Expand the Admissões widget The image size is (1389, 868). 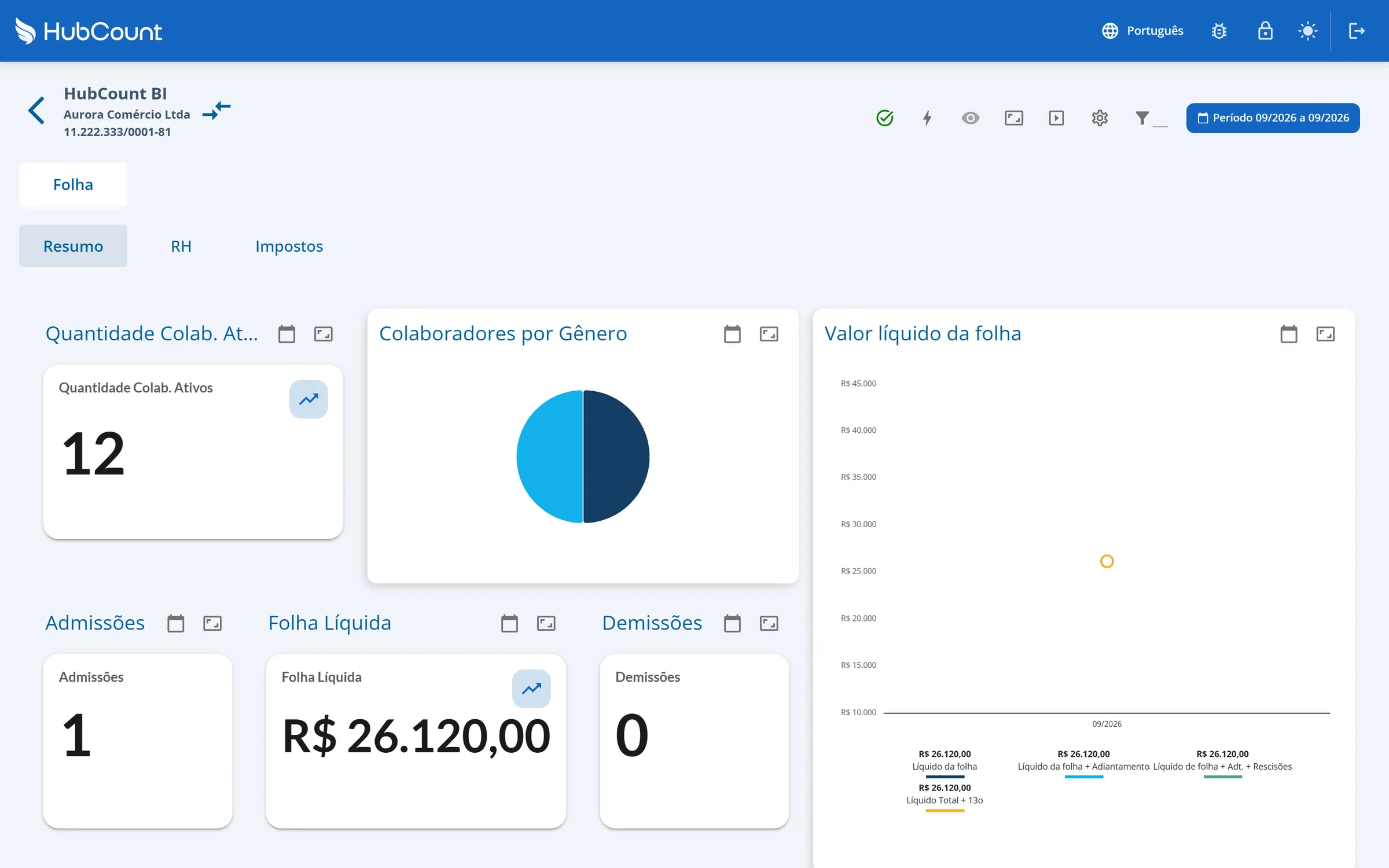tap(212, 623)
